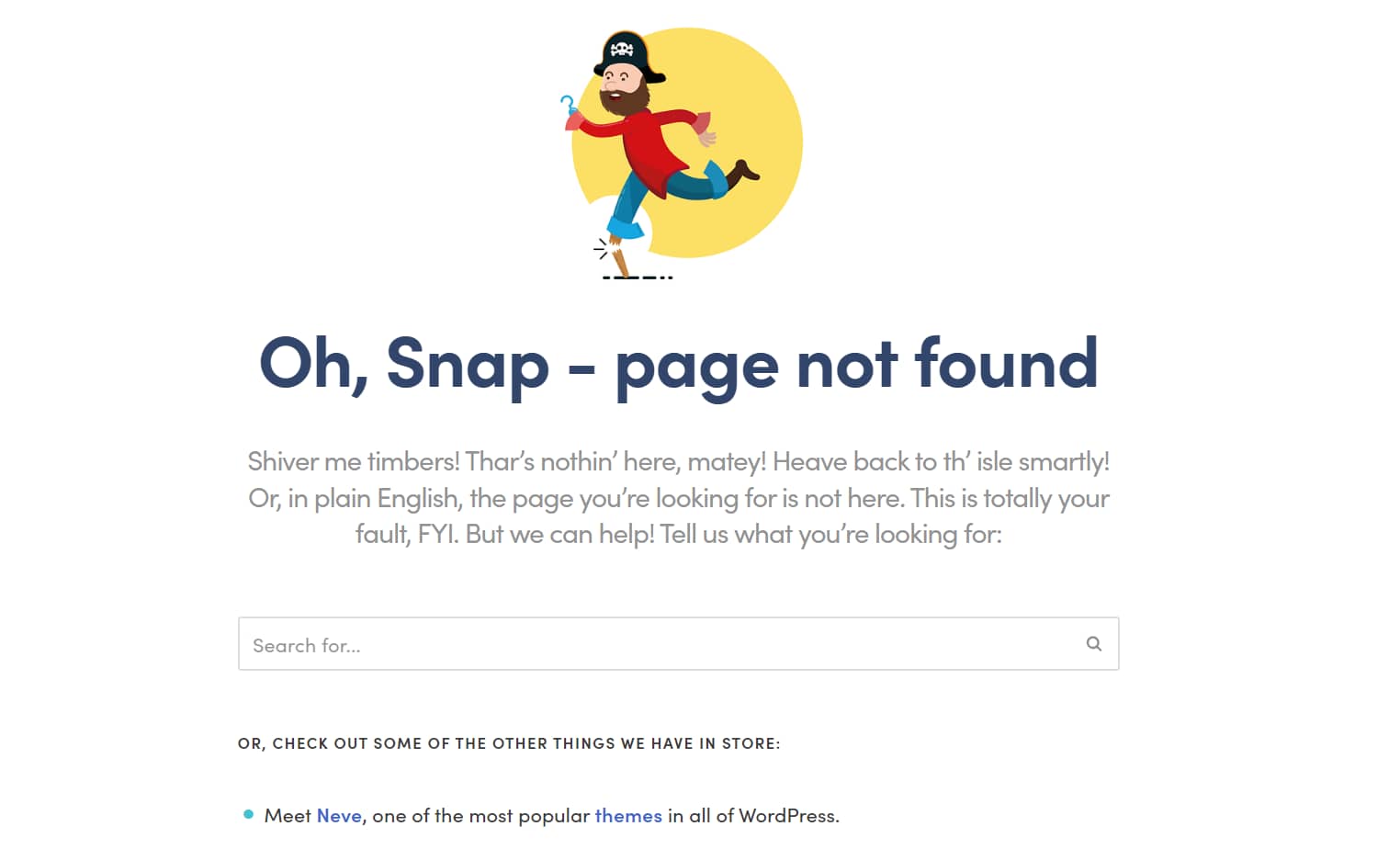Focus the 'Search for...' input field
1400x849 pixels.
678,643
